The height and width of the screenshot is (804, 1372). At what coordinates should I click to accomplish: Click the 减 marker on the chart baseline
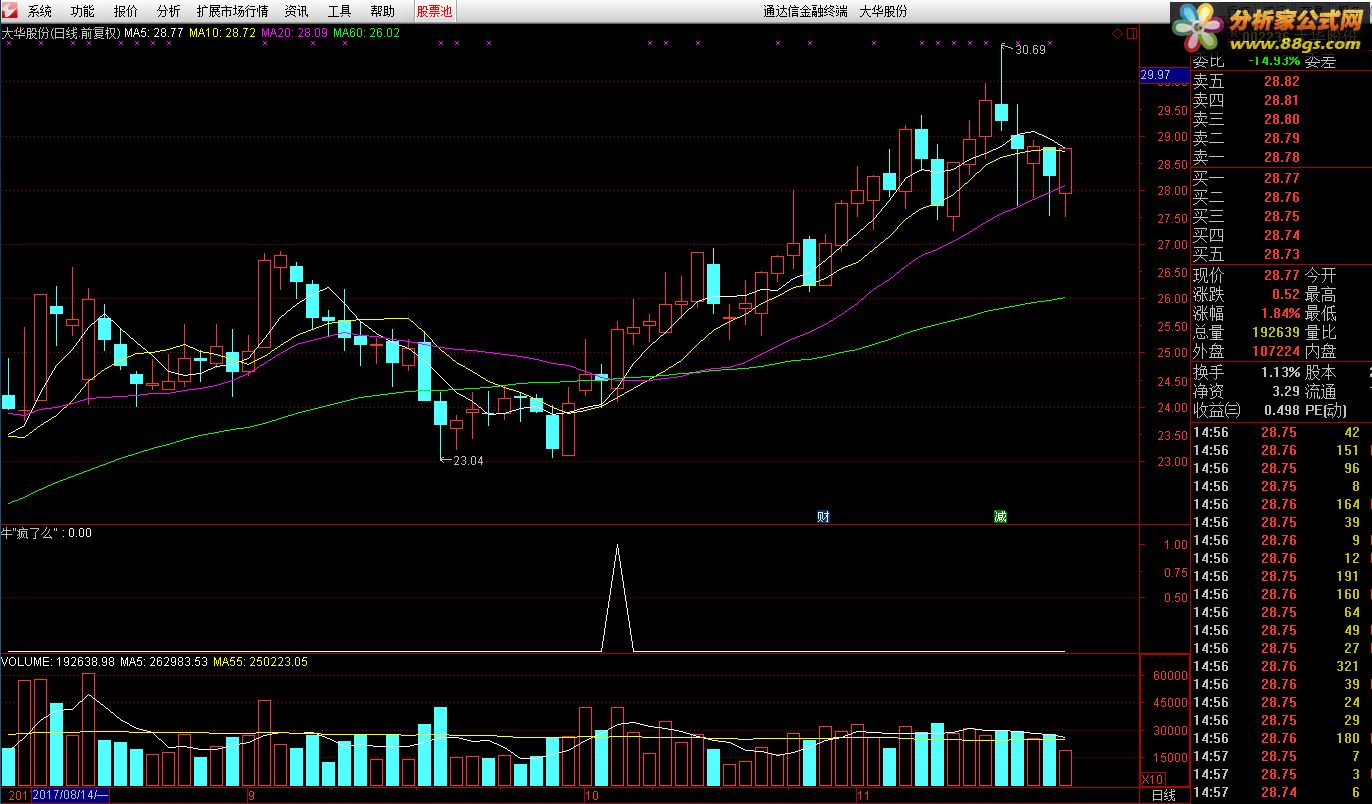pyautogui.click(x=1000, y=516)
